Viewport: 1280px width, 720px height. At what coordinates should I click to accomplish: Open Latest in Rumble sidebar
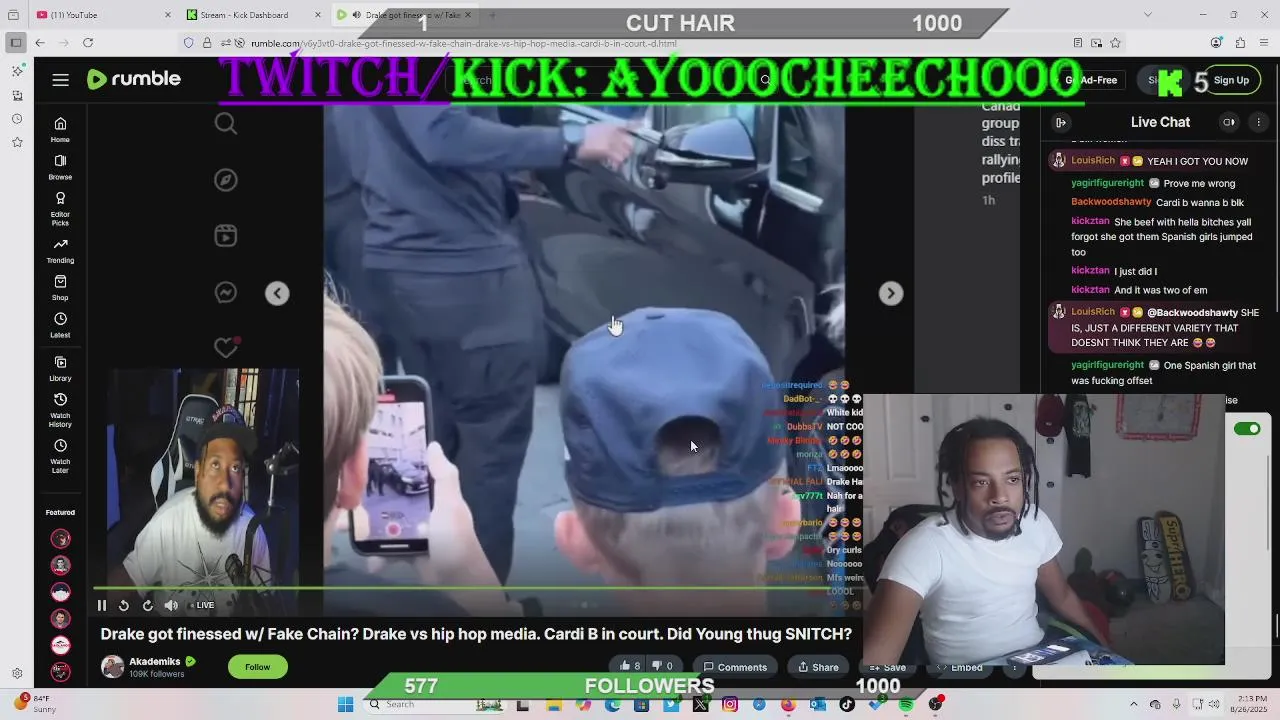(x=60, y=325)
